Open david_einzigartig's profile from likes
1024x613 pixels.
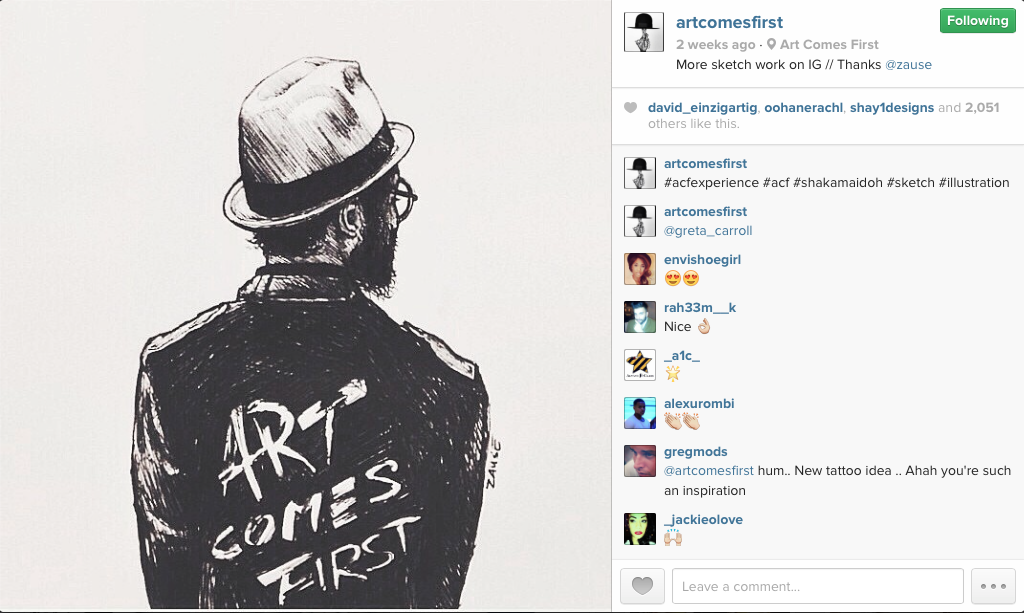point(702,108)
